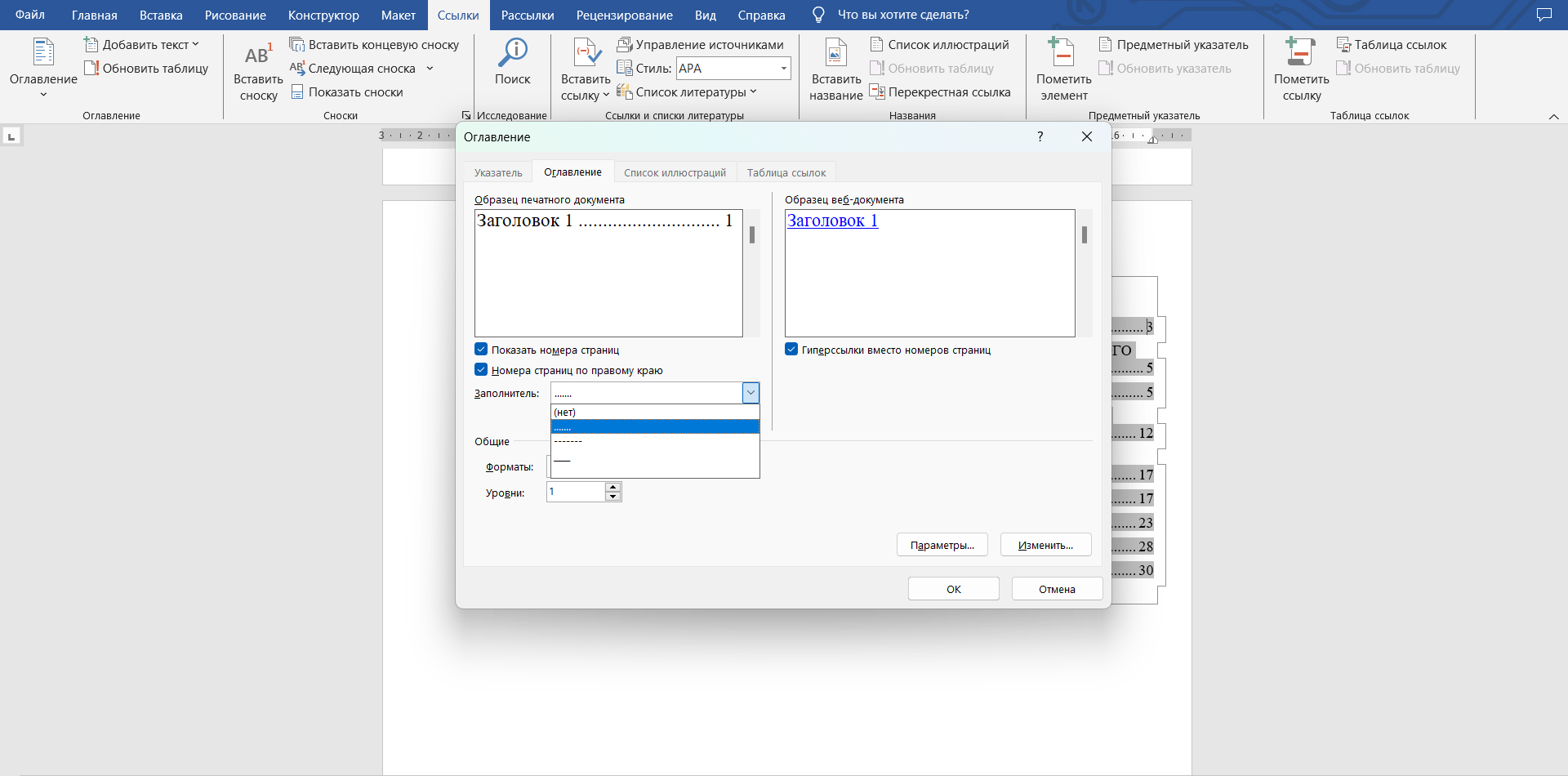Click Перекрестная ссылка
The width and height of the screenshot is (1568, 776).
pyautogui.click(x=940, y=92)
